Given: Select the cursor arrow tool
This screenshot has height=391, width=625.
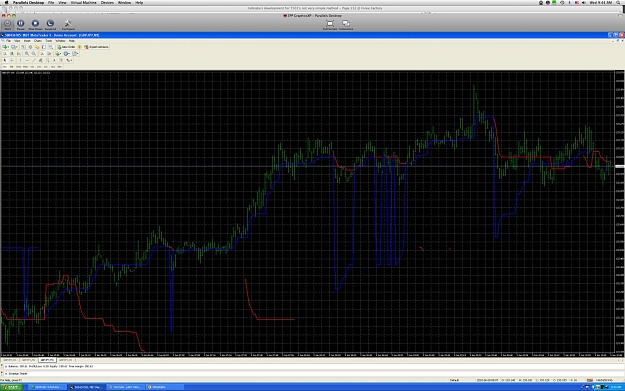Looking at the screenshot, I should pos(5,61).
